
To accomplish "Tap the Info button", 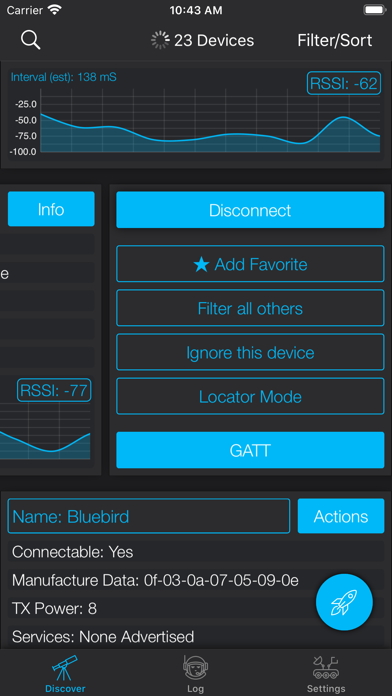I will click(51, 209).
